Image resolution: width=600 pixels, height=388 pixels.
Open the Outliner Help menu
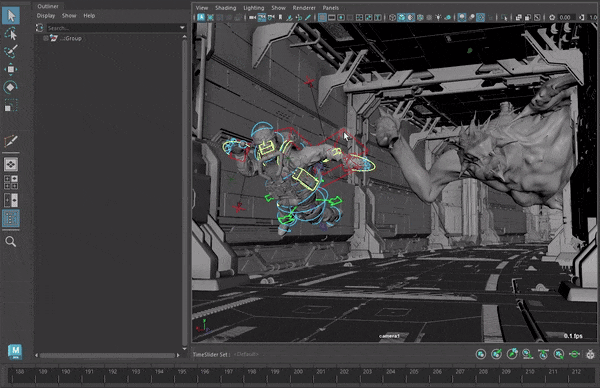click(x=89, y=16)
